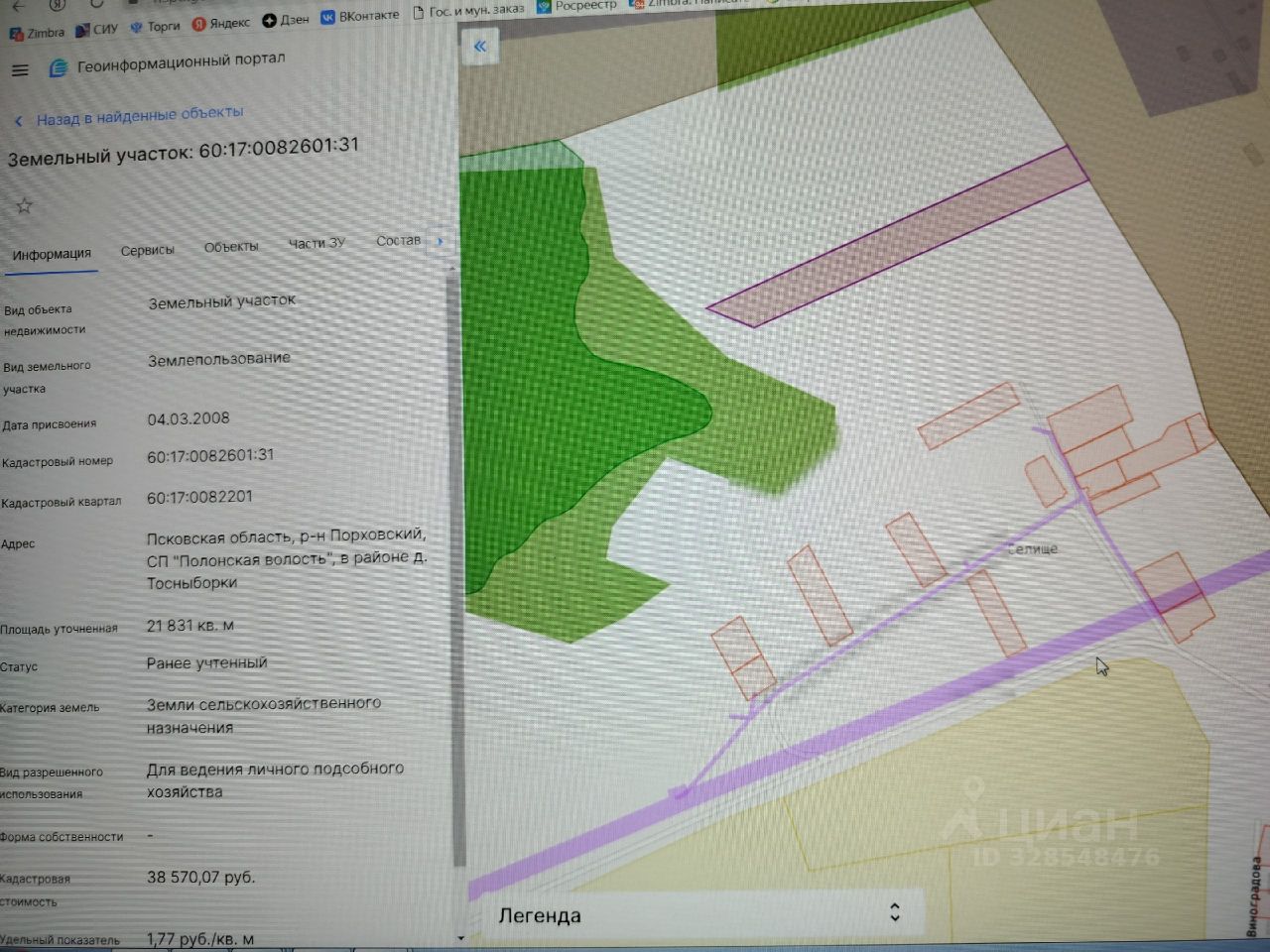Click the cadastral value 38 570,07 руб.
The height and width of the screenshot is (952, 1270).
[x=200, y=878]
